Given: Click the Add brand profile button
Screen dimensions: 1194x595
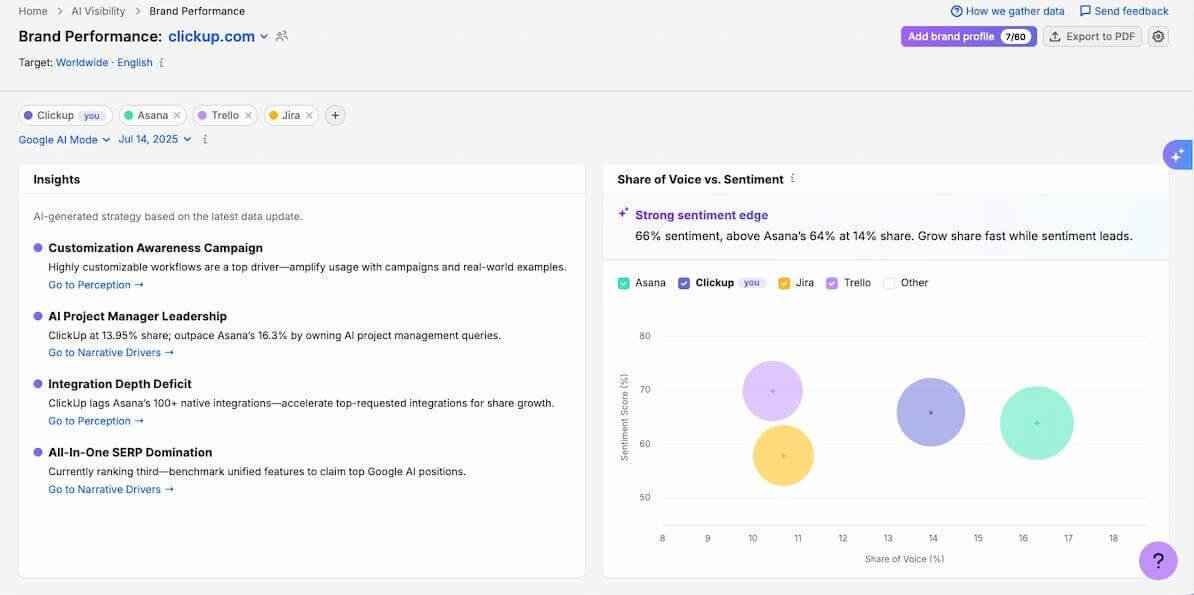Looking at the screenshot, I should (x=969, y=37).
